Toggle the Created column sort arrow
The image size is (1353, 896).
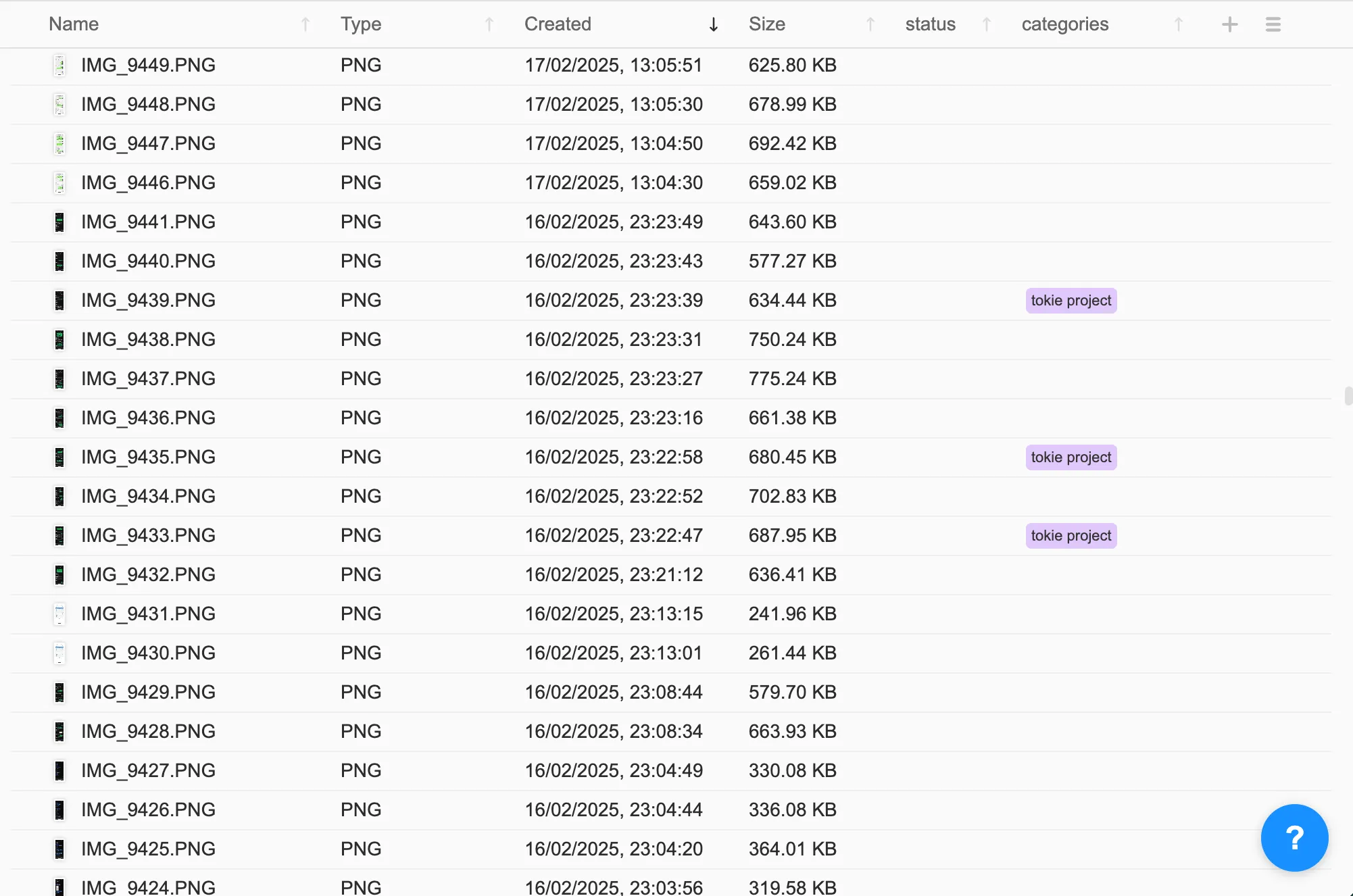click(713, 25)
